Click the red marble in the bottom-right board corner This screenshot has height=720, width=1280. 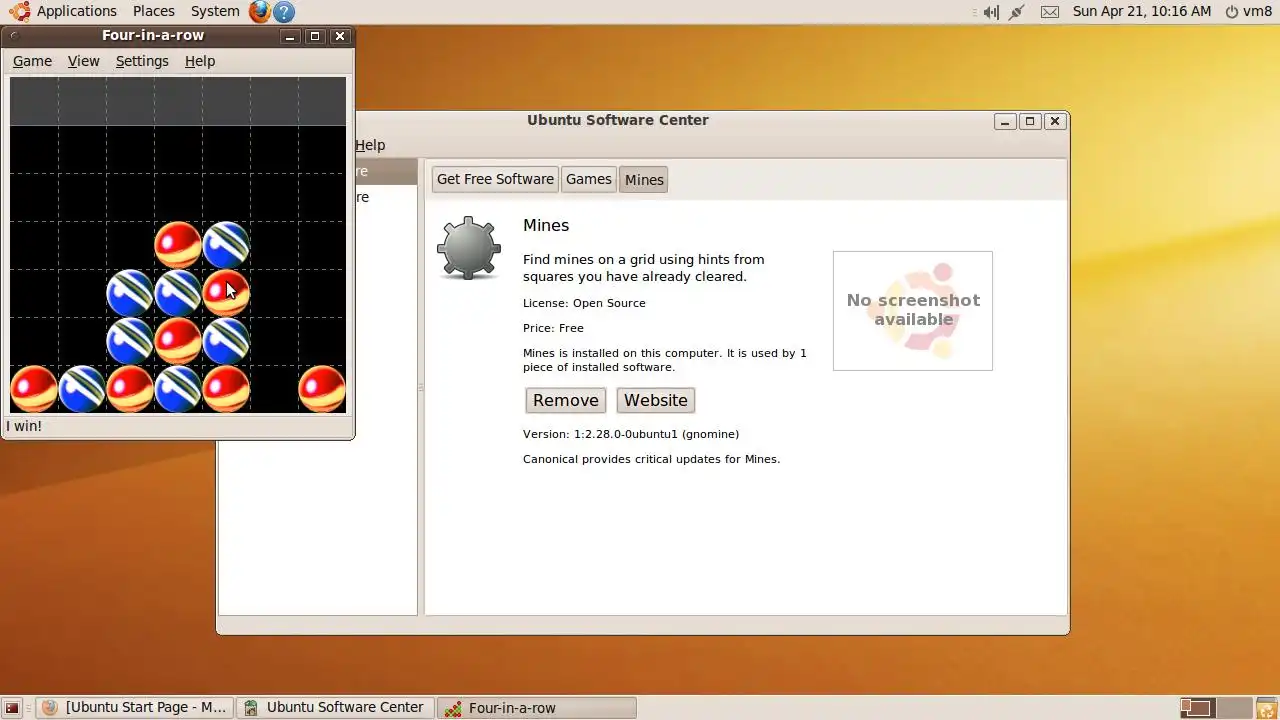click(x=322, y=389)
